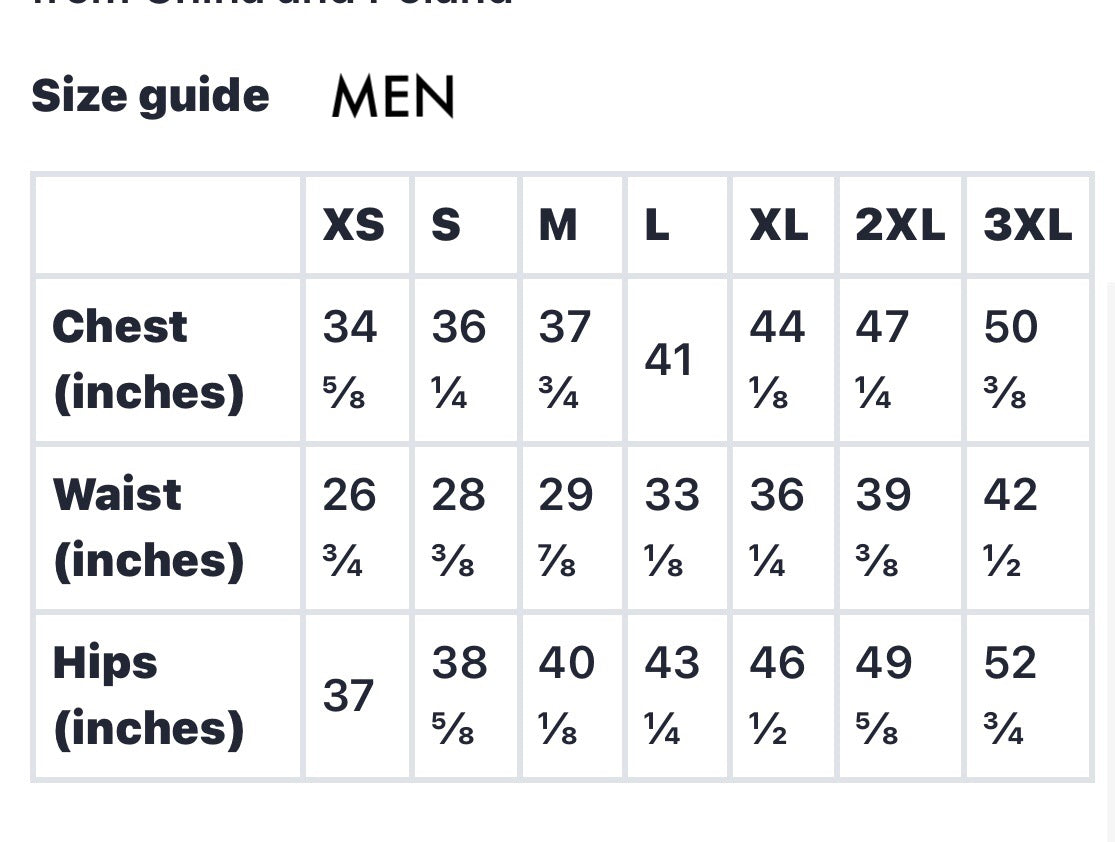
Task: Click the XL hips measurement cell
Action: coord(777,696)
